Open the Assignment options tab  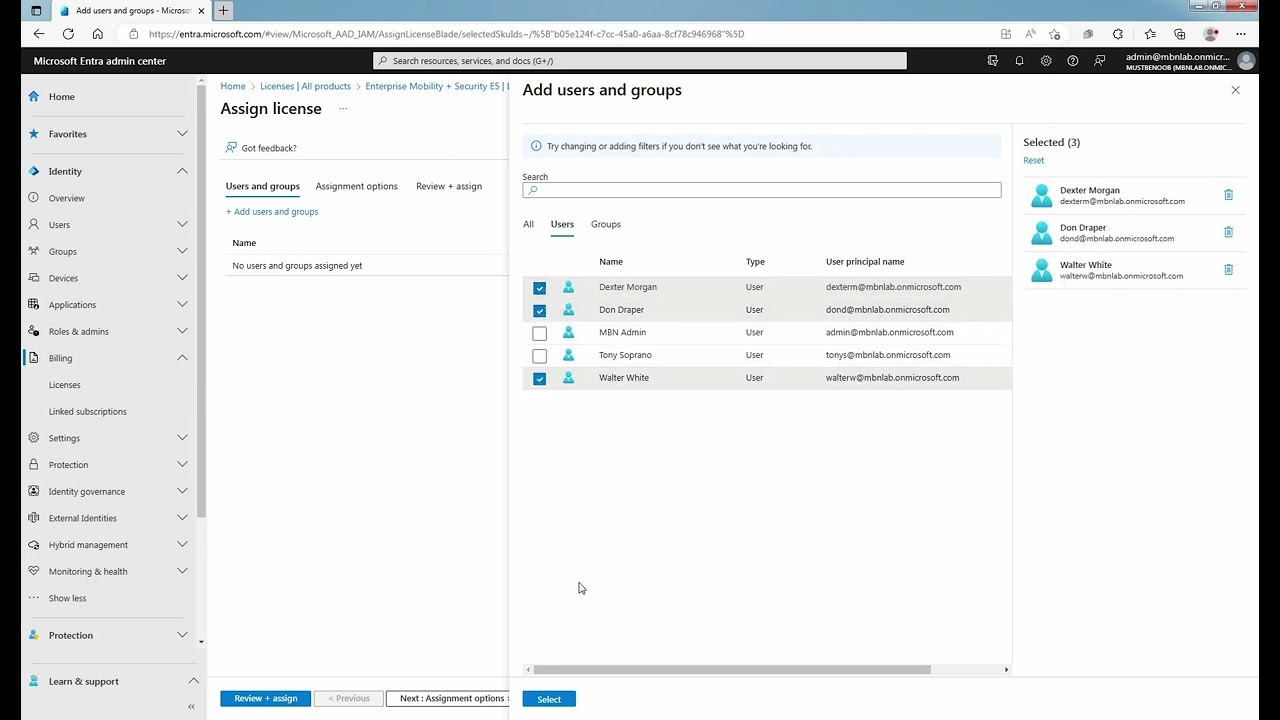coord(357,186)
